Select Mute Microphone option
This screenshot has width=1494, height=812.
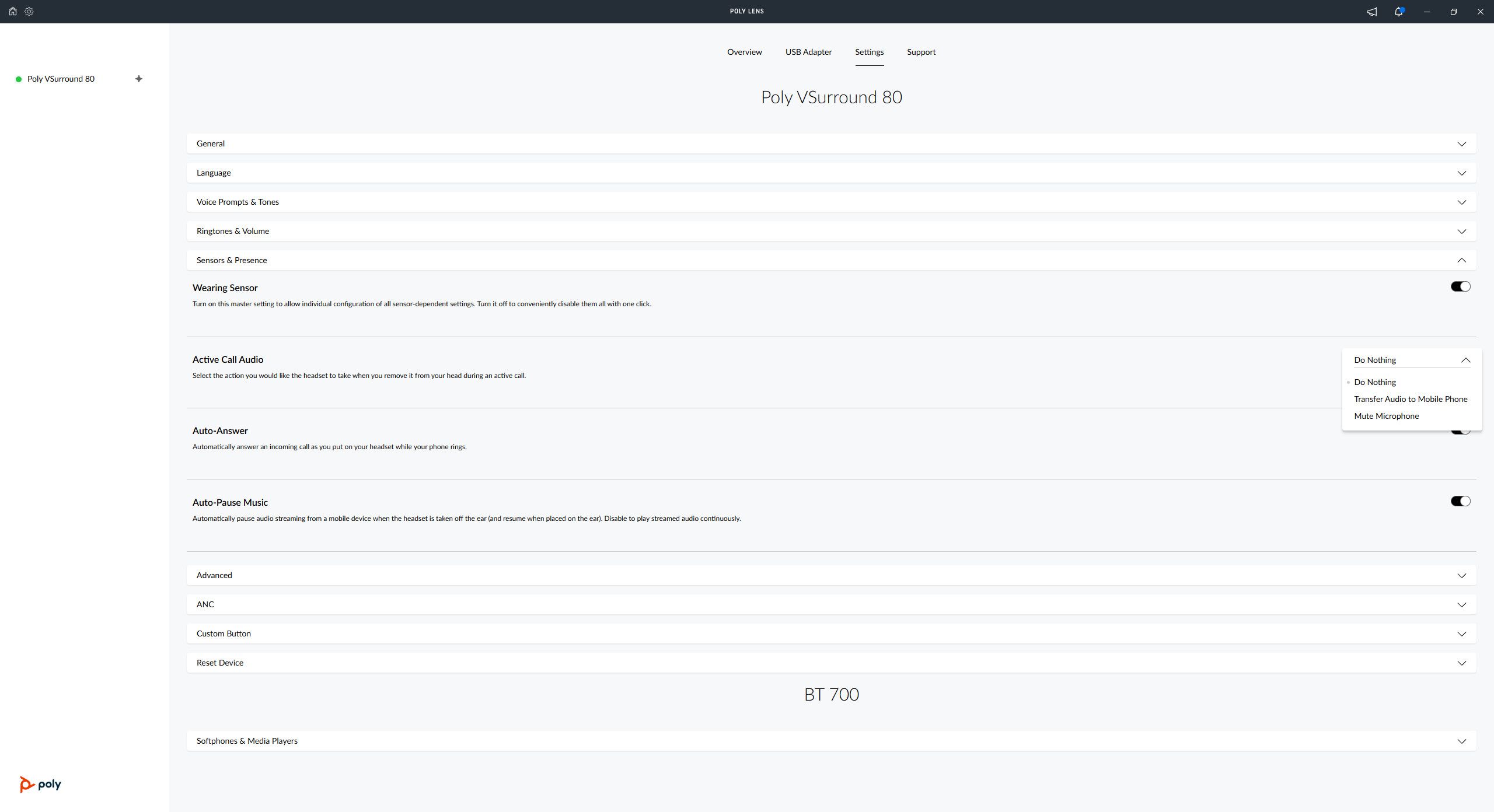tap(1386, 416)
